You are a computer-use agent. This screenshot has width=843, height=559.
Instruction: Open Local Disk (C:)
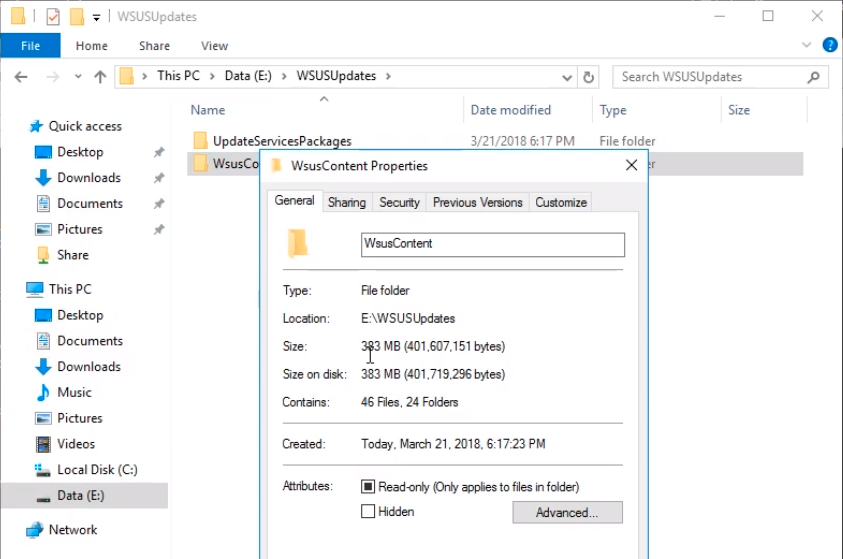click(x=97, y=470)
